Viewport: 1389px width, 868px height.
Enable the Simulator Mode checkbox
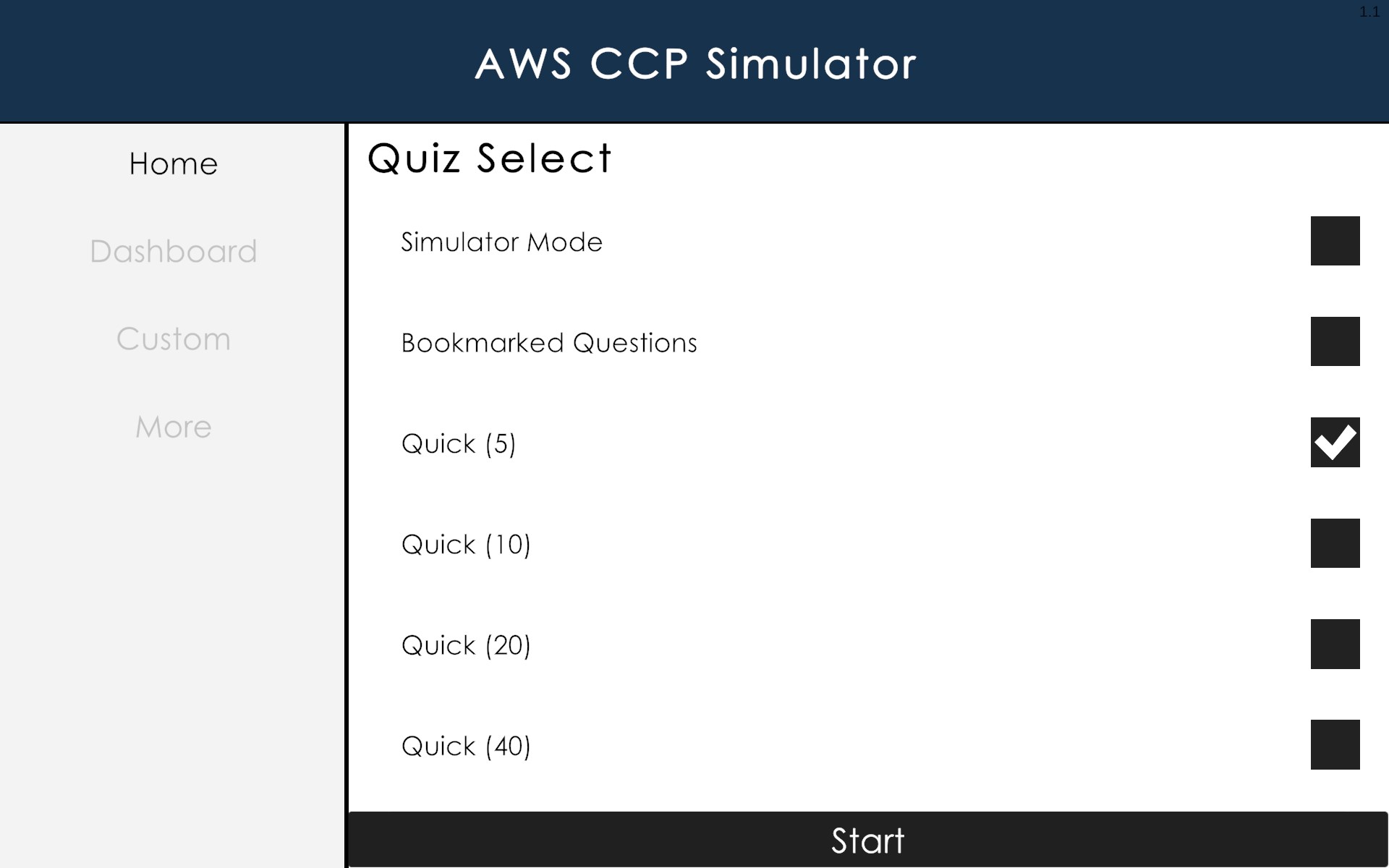(x=1335, y=241)
